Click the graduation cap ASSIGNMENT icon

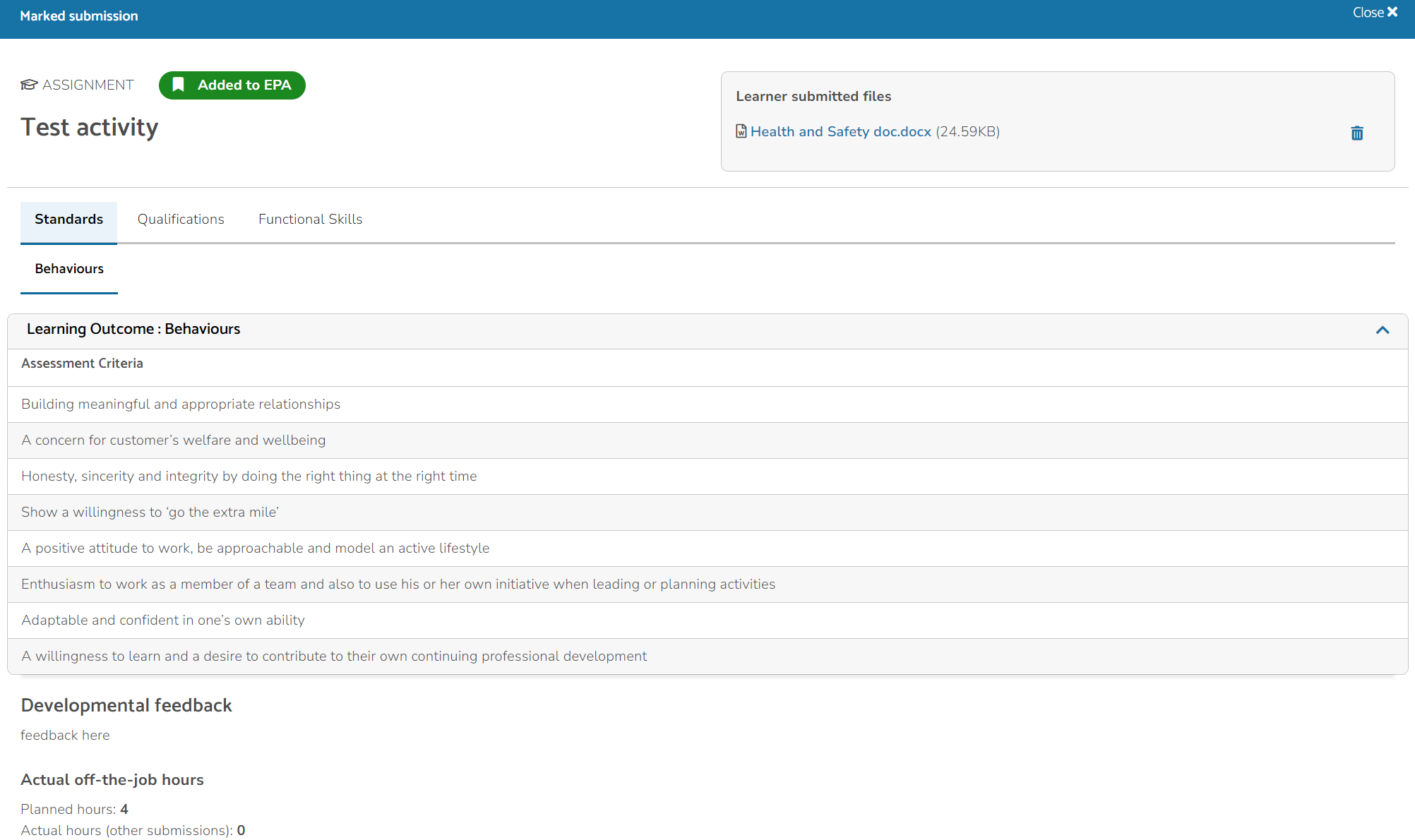pyautogui.click(x=28, y=85)
